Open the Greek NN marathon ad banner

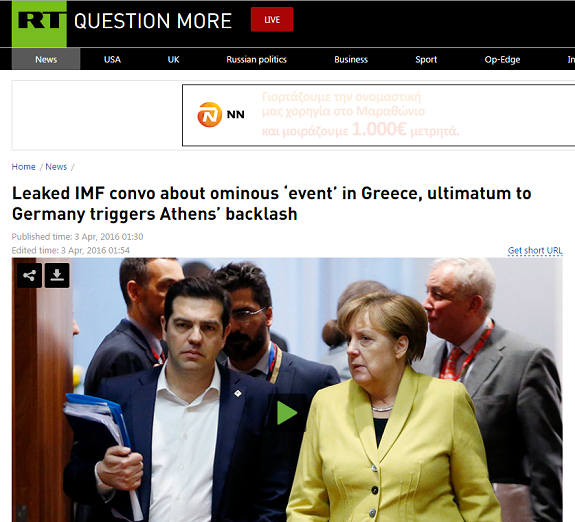[378, 115]
